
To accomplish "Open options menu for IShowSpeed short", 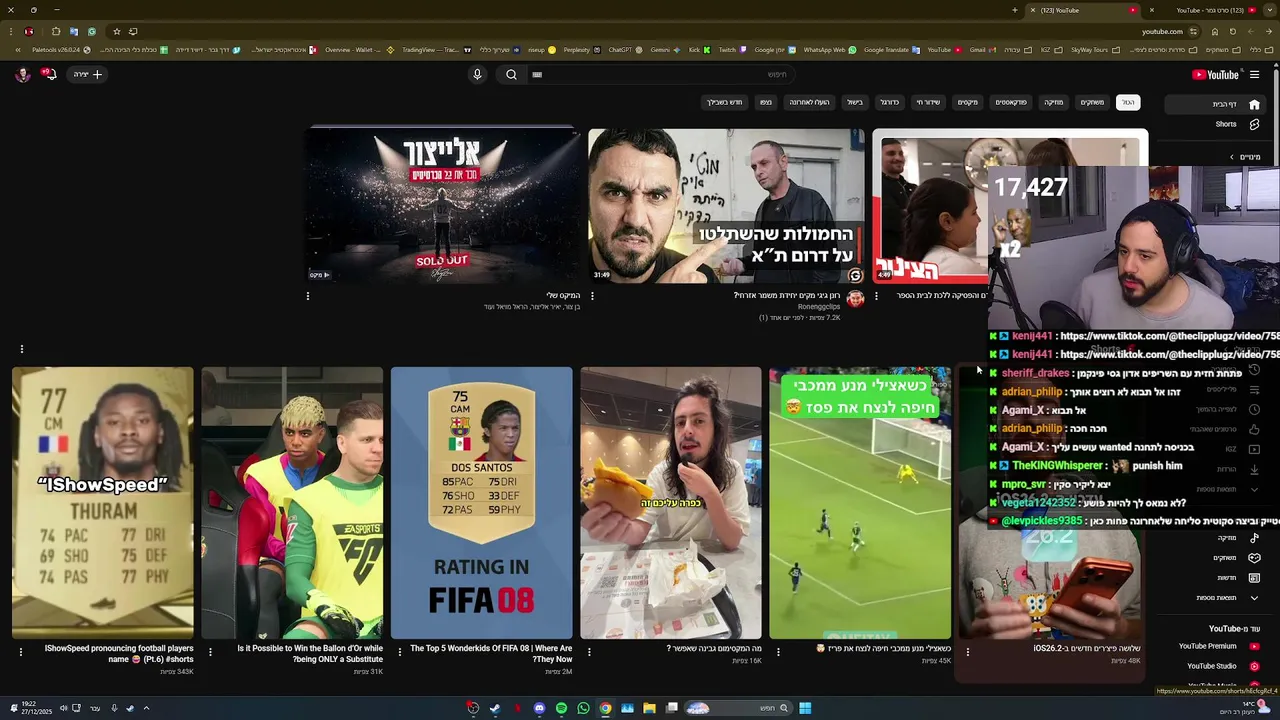I will click(21, 652).
